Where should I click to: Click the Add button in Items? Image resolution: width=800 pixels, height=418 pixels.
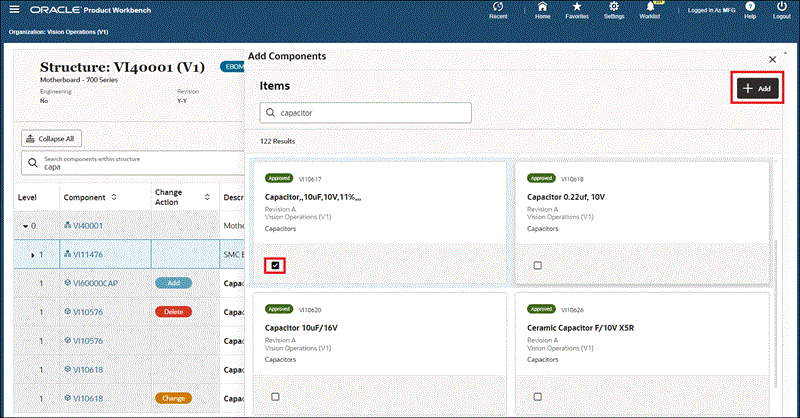758,88
